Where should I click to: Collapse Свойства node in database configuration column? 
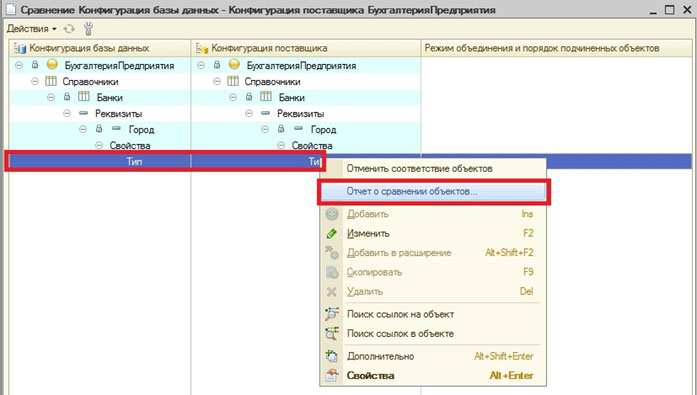99,145
